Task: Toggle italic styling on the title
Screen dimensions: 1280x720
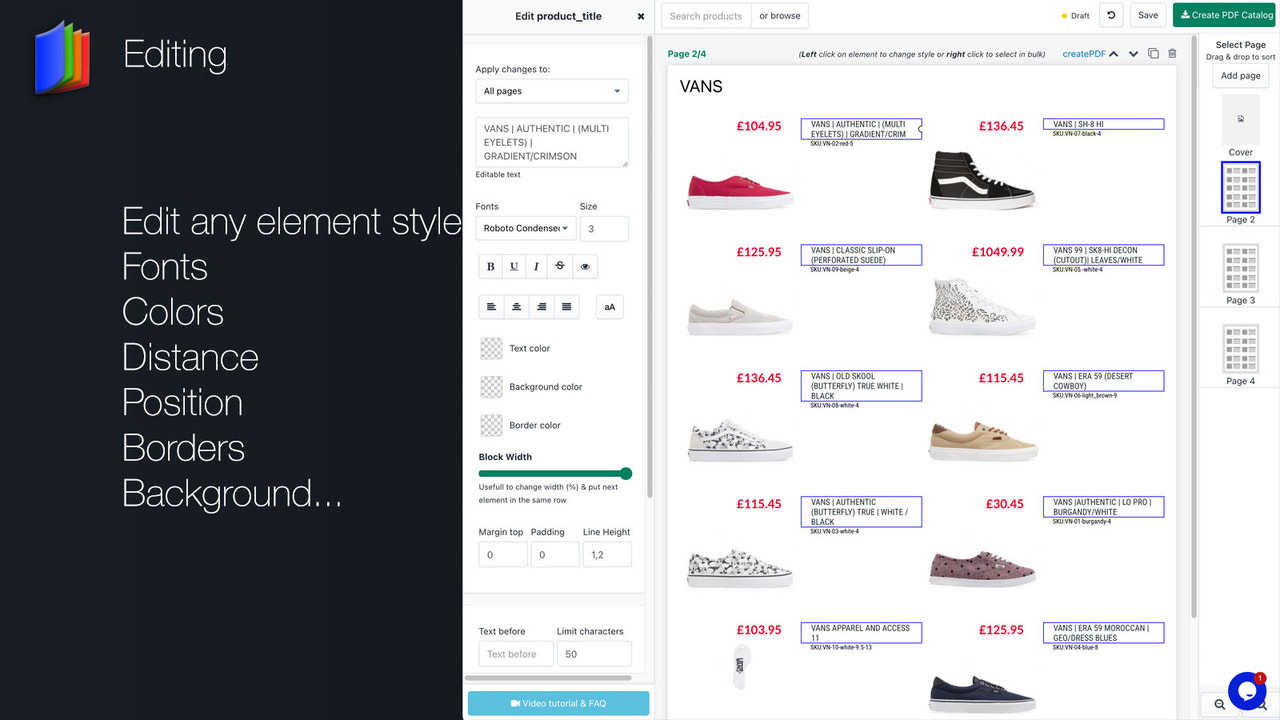Action: click(537, 266)
